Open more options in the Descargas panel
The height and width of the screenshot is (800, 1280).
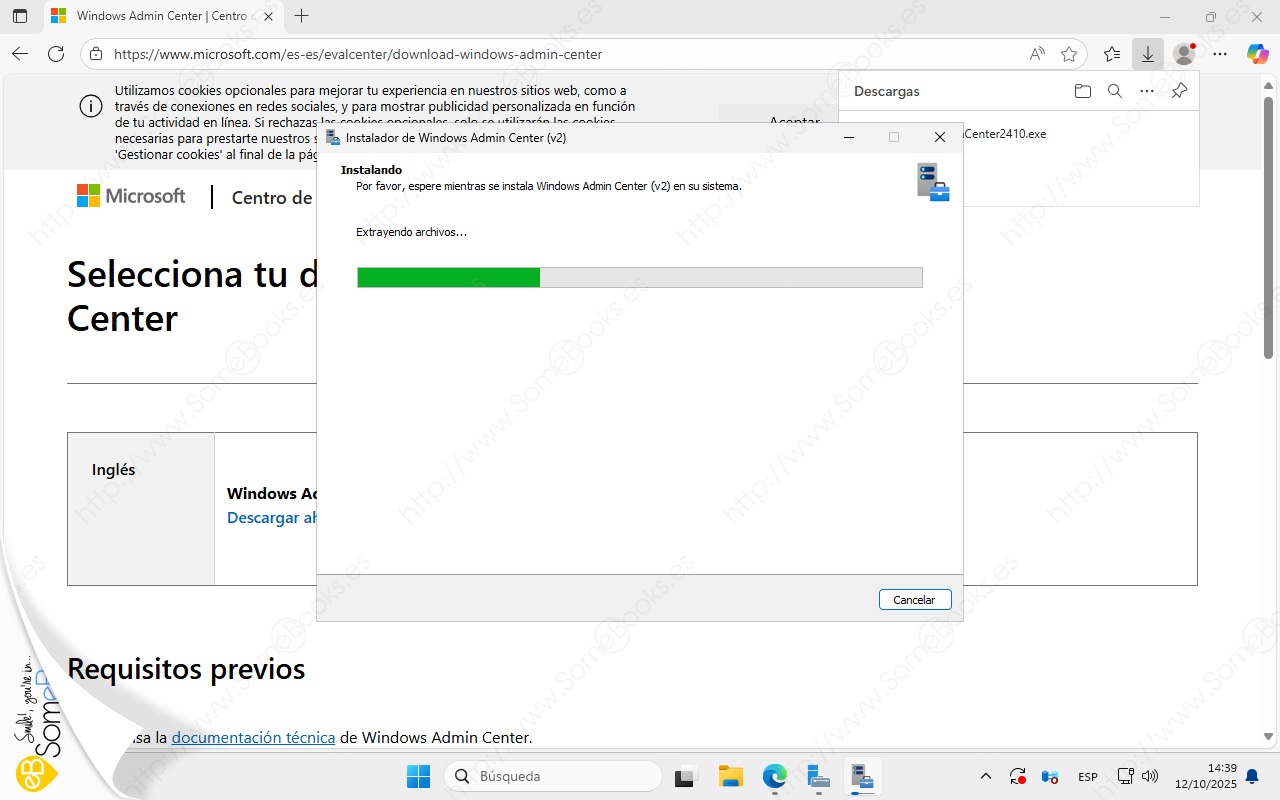[x=1147, y=91]
